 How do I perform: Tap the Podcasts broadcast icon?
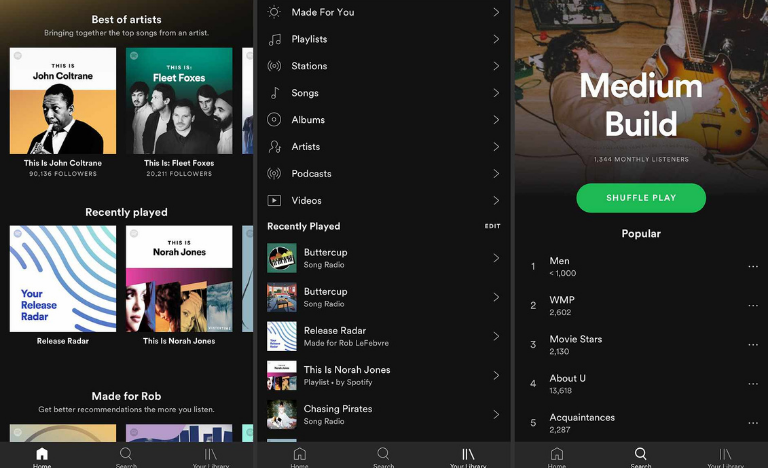[x=274, y=173]
